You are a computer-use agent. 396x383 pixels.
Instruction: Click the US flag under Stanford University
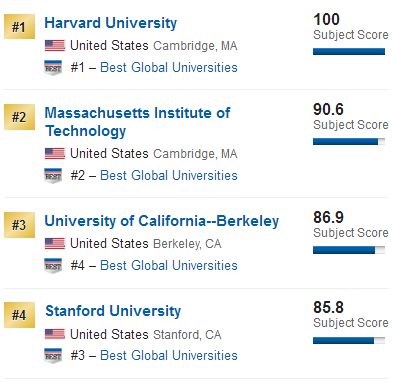pos(55,334)
